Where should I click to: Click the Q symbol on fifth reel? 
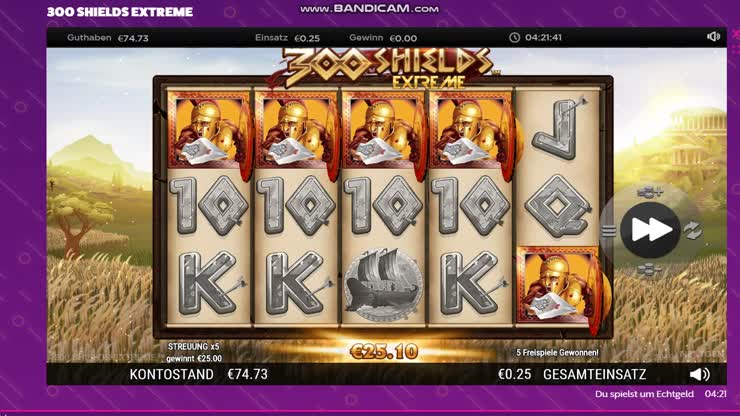558,206
